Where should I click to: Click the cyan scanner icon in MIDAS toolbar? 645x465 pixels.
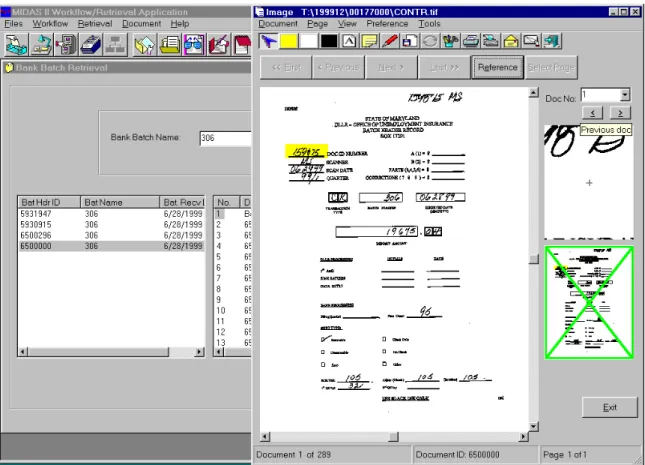coord(16,44)
